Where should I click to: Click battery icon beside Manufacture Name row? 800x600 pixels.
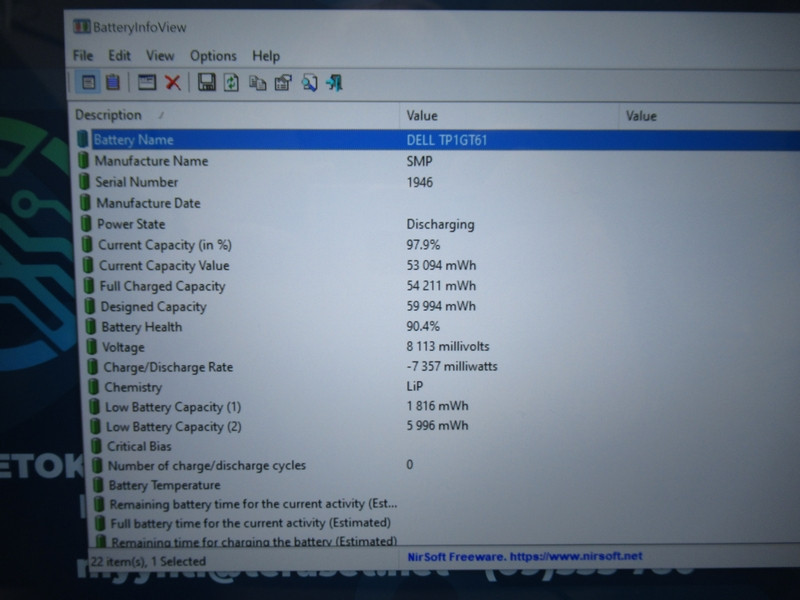83,161
